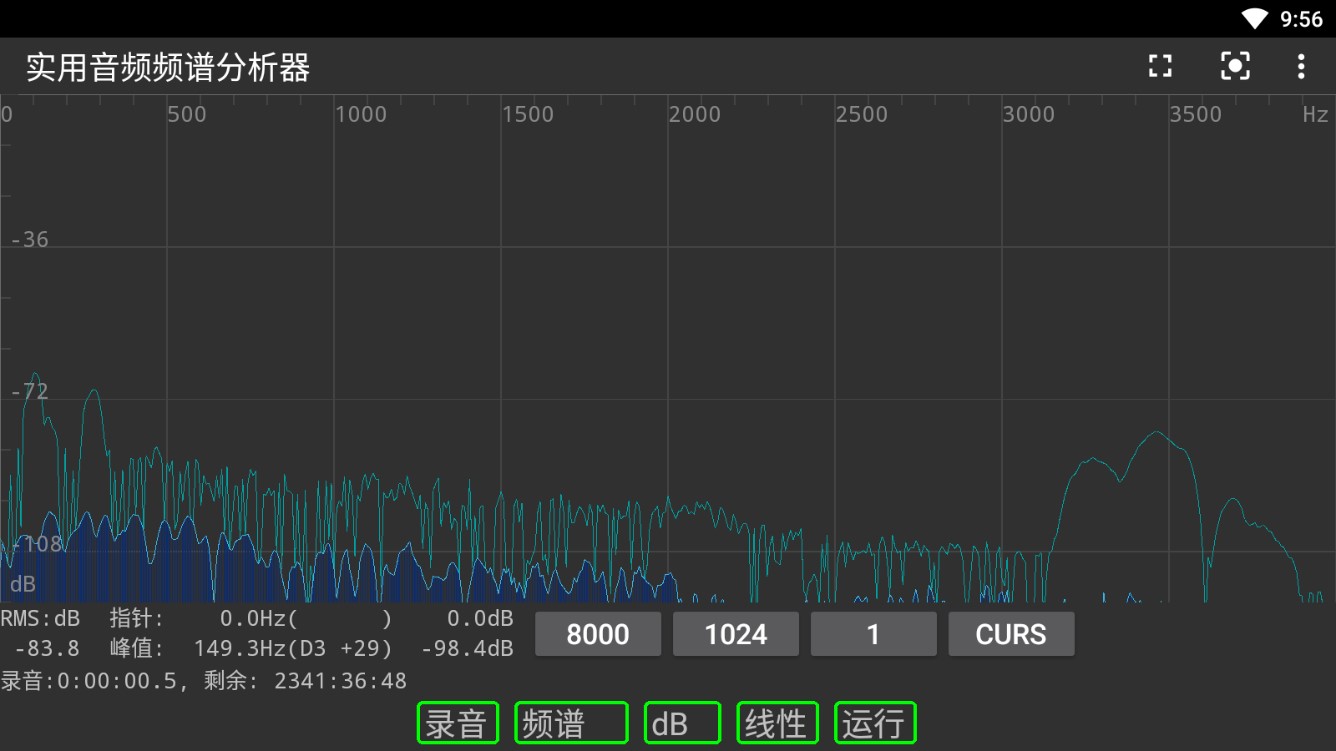Tap the -72 dB axis label

29,392
